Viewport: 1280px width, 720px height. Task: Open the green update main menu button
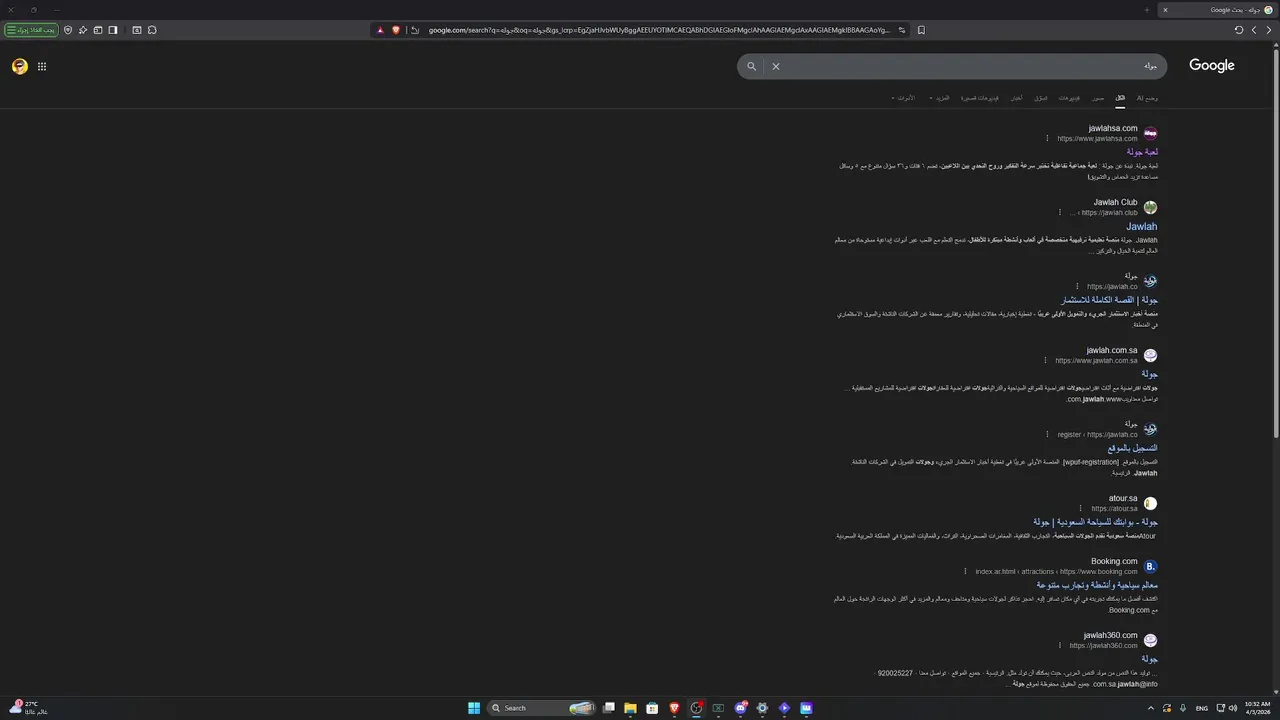tap(31, 30)
